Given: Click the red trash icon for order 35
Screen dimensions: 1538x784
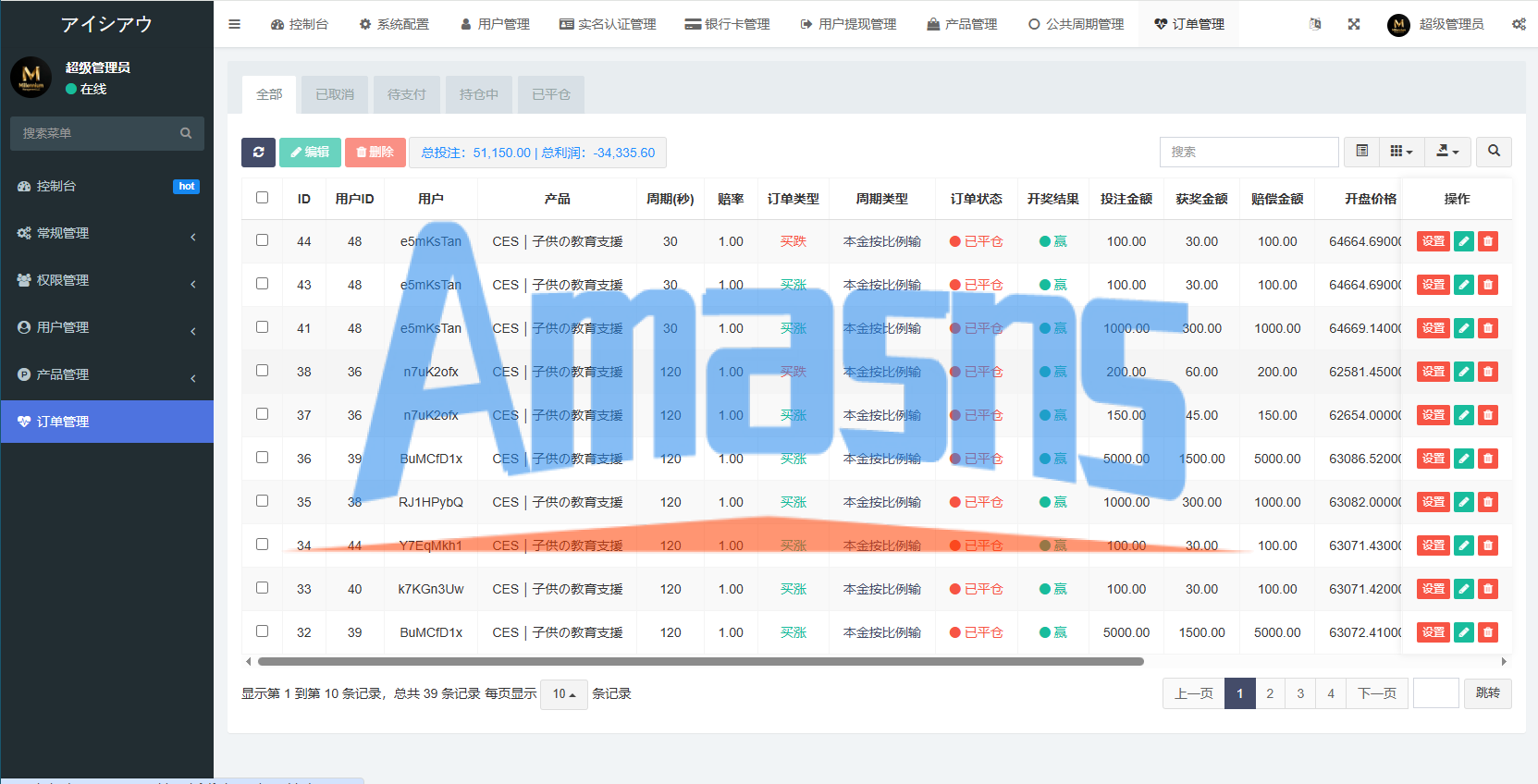Looking at the screenshot, I should [1487, 502].
